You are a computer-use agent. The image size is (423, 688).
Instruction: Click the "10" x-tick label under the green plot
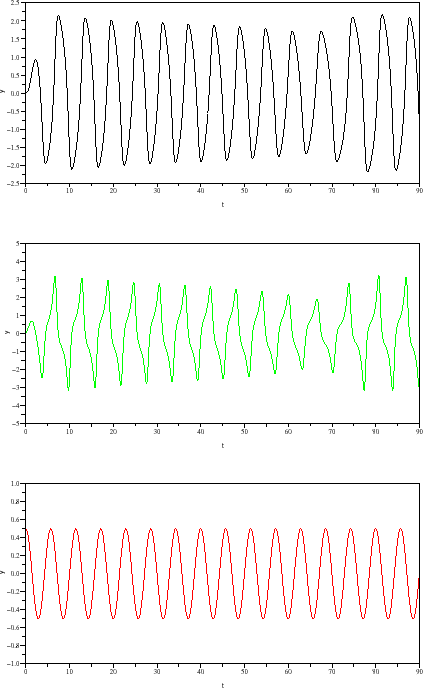(x=69, y=432)
